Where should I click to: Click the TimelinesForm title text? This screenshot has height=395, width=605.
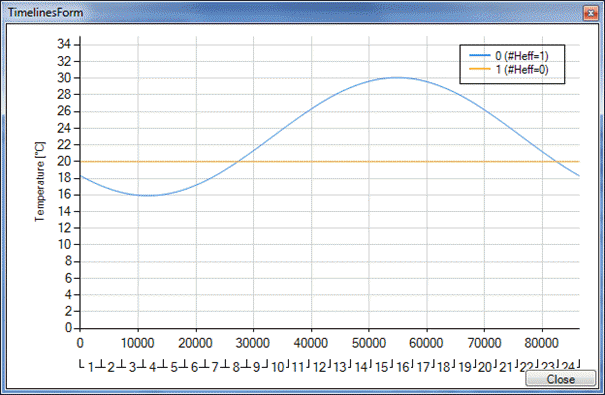point(46,12)
